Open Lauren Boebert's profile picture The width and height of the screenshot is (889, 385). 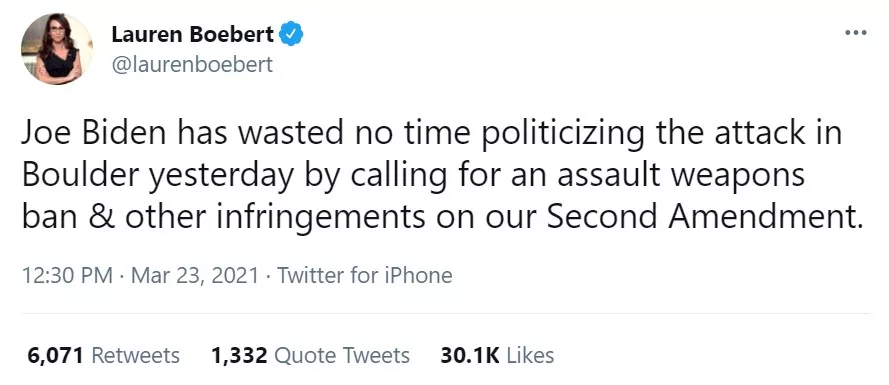click(x=58, y=49)
